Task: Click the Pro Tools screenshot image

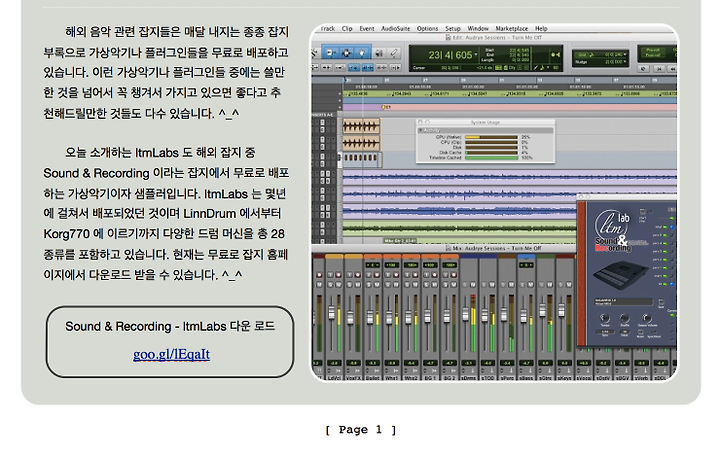Action: (494, 202)
